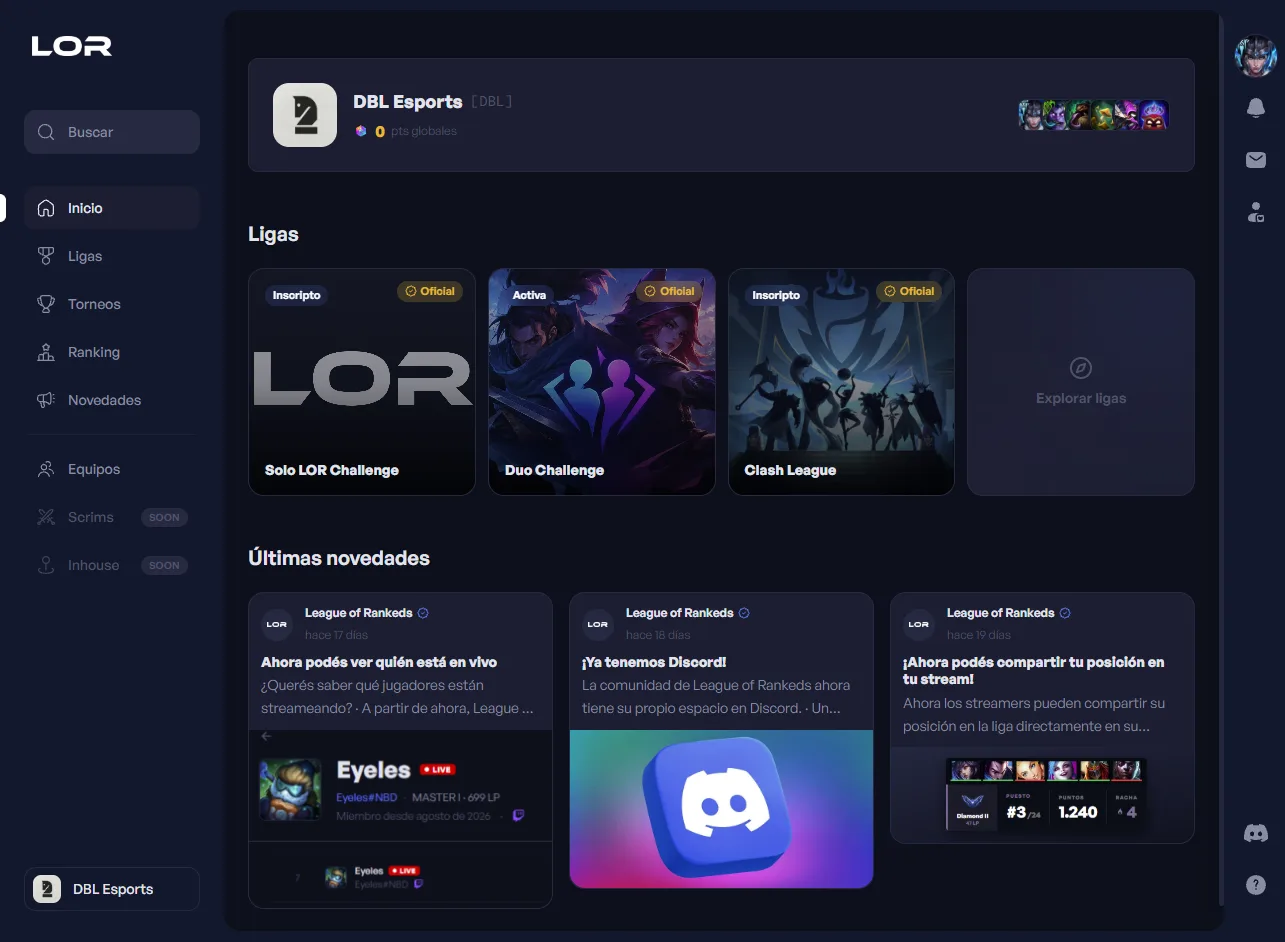Click the back arrow in the Eyeles preview
The width and height of the screenshot is (1285, 942).
pyautogui.click(x=266, y=736)
